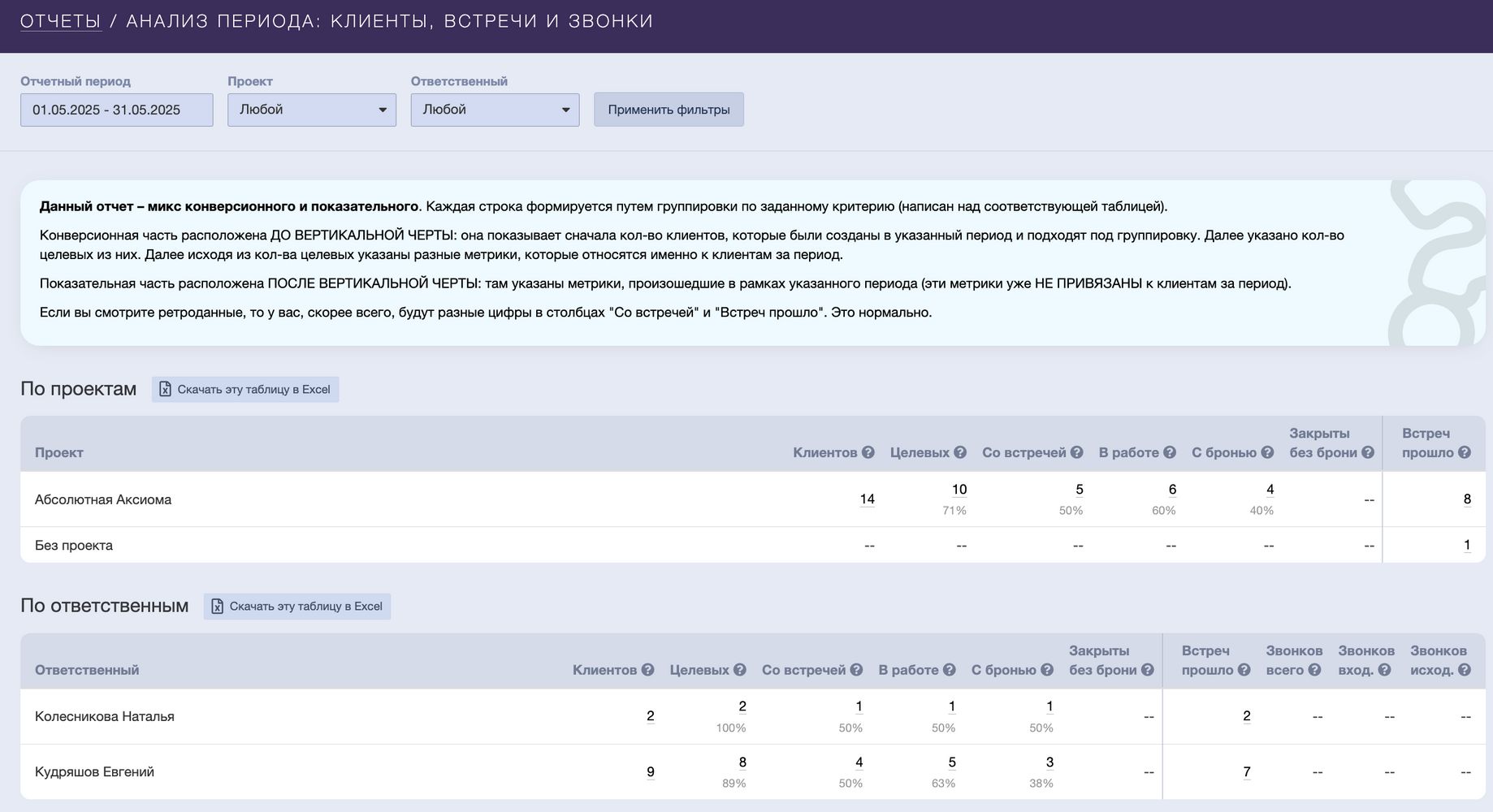Select the Кудряшов Евгений name cell

[x=94, y=771]
